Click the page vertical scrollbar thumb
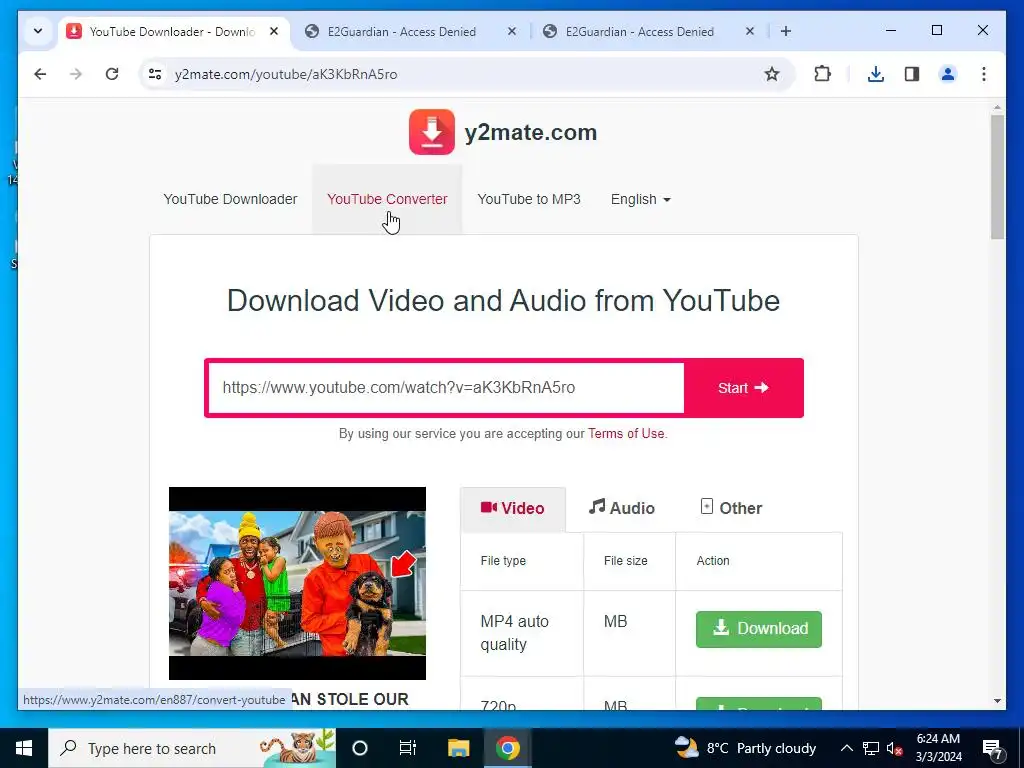 (997, 176)
